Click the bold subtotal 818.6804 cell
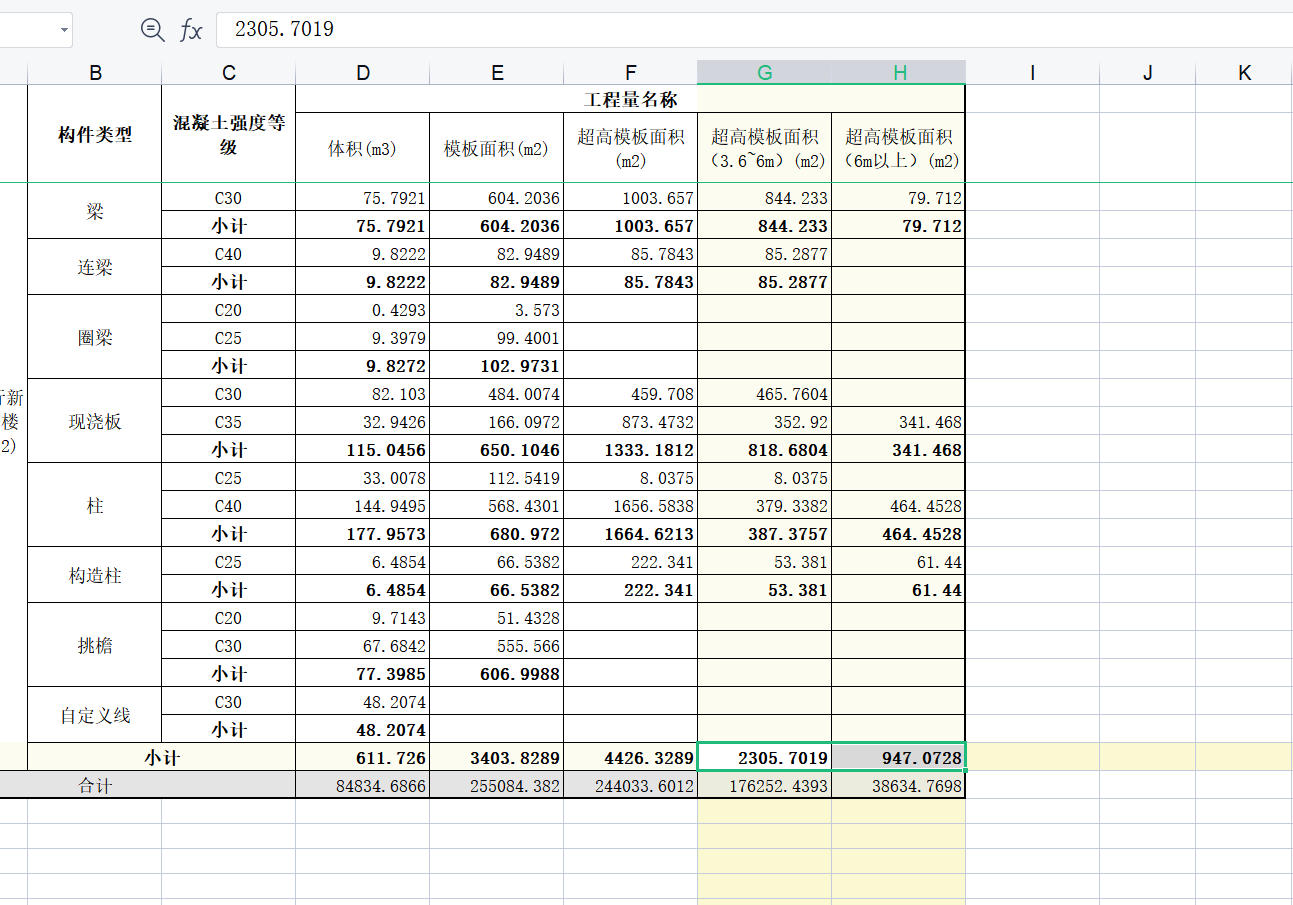The height and width of the screenshot is (905, 1293). (765, 450)
